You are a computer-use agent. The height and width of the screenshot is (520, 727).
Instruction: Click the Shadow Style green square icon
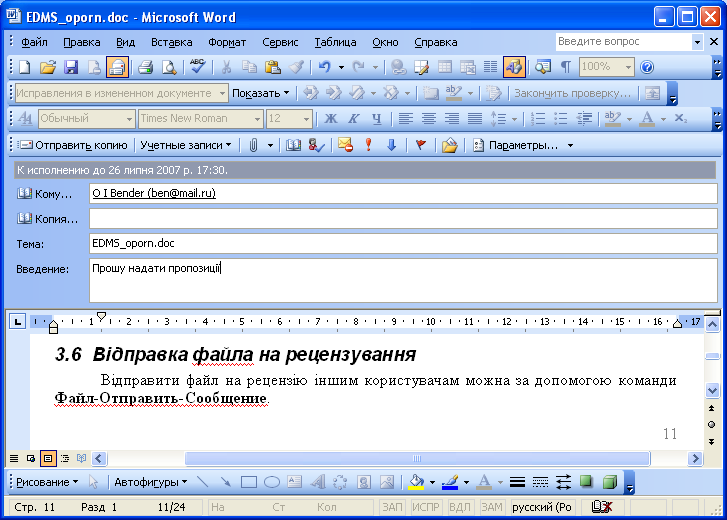click(586, 482)
